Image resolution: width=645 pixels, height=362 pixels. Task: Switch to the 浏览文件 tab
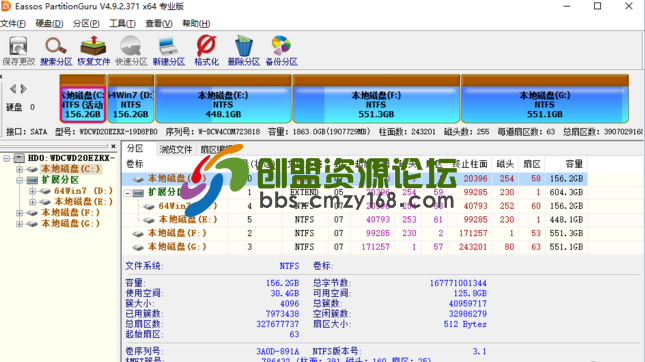[x=176, y=149]
